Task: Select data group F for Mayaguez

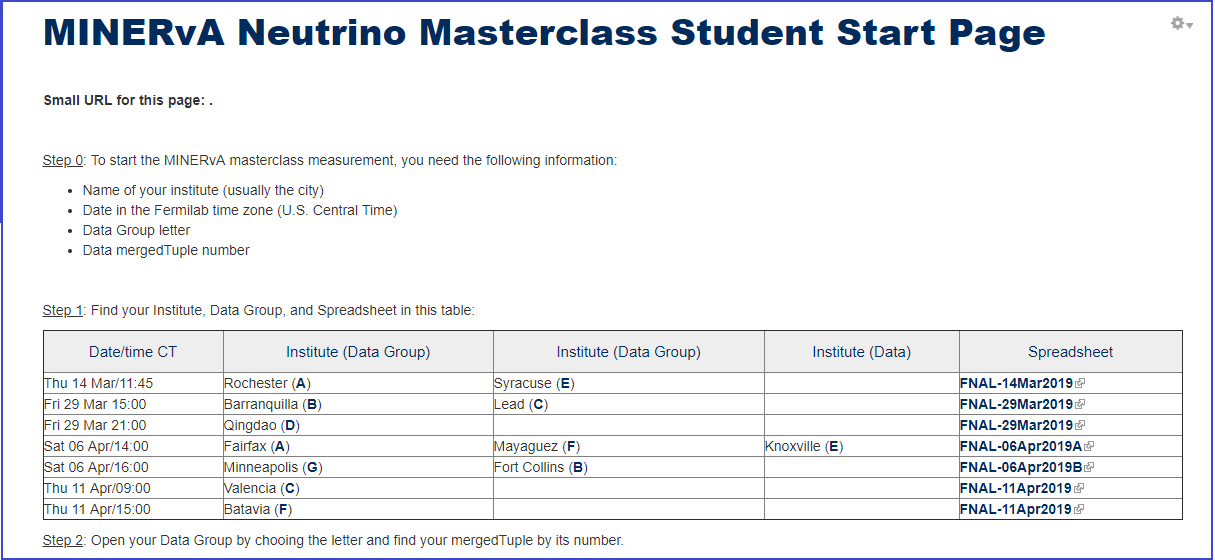Action: (571, 446)
